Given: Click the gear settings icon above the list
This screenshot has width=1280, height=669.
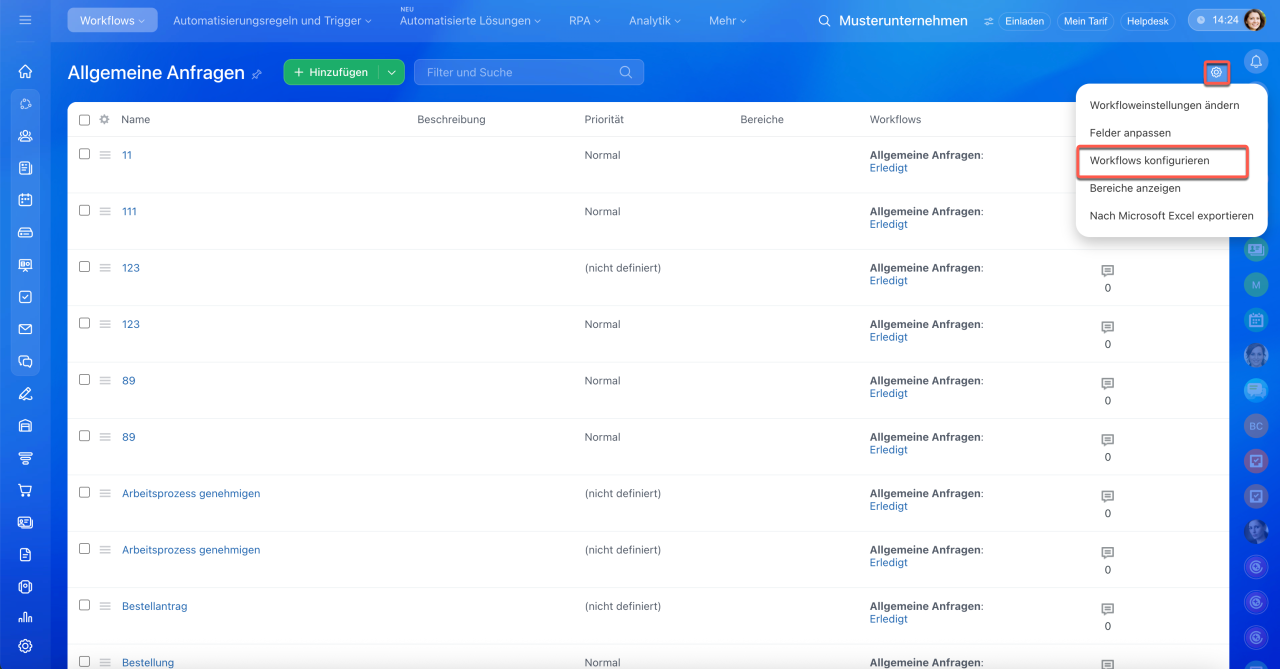Looking at the screenshot, I should pyautogui.click(x=1216, y=72).
